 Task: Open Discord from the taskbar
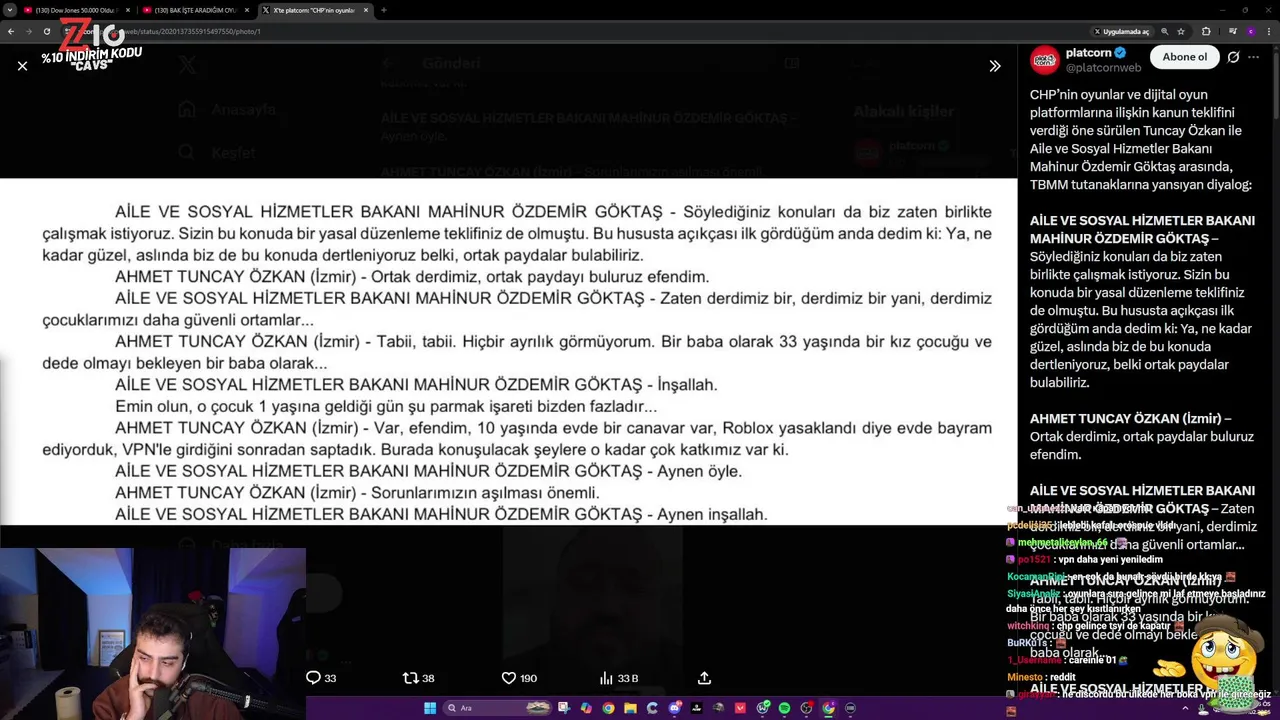click(674, 708)
